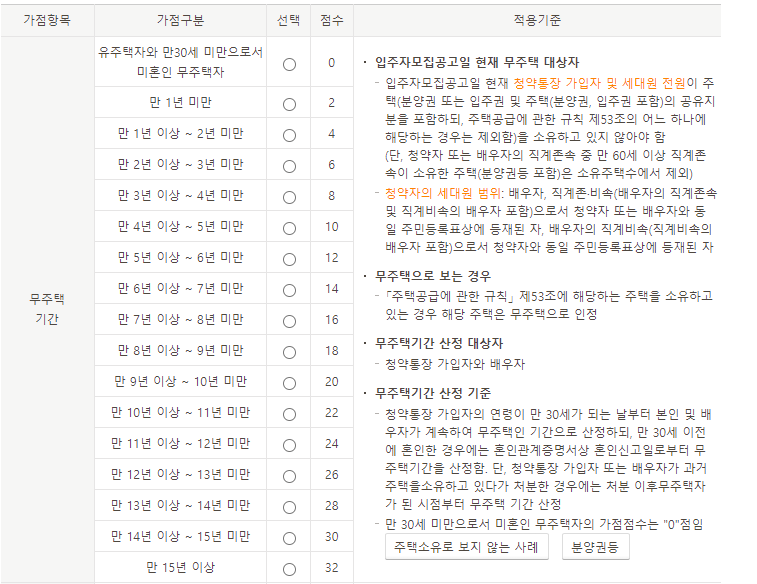Image resolution: width=757 pixels, height=584 pixels.
Task: Choose 만 9년 이상 ~ 10년 미만 radio
Action: (289, 382)
